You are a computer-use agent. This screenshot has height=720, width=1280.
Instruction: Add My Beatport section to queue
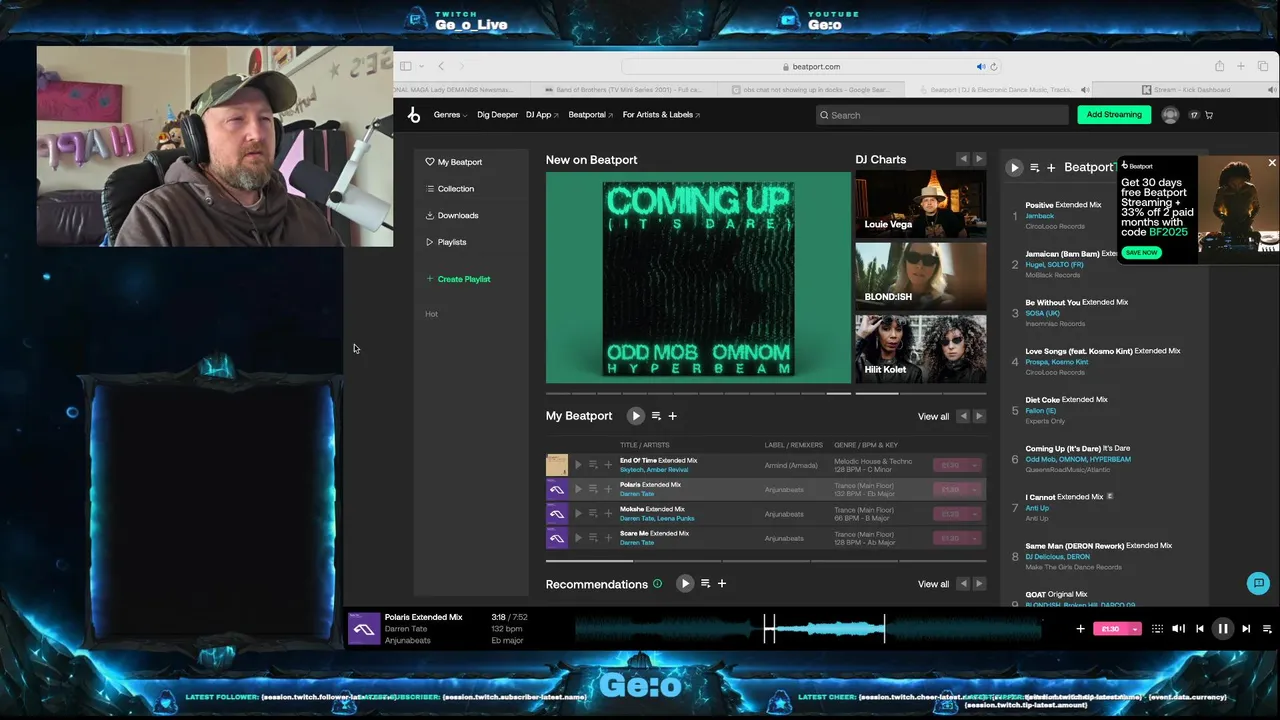click(656, 416)
